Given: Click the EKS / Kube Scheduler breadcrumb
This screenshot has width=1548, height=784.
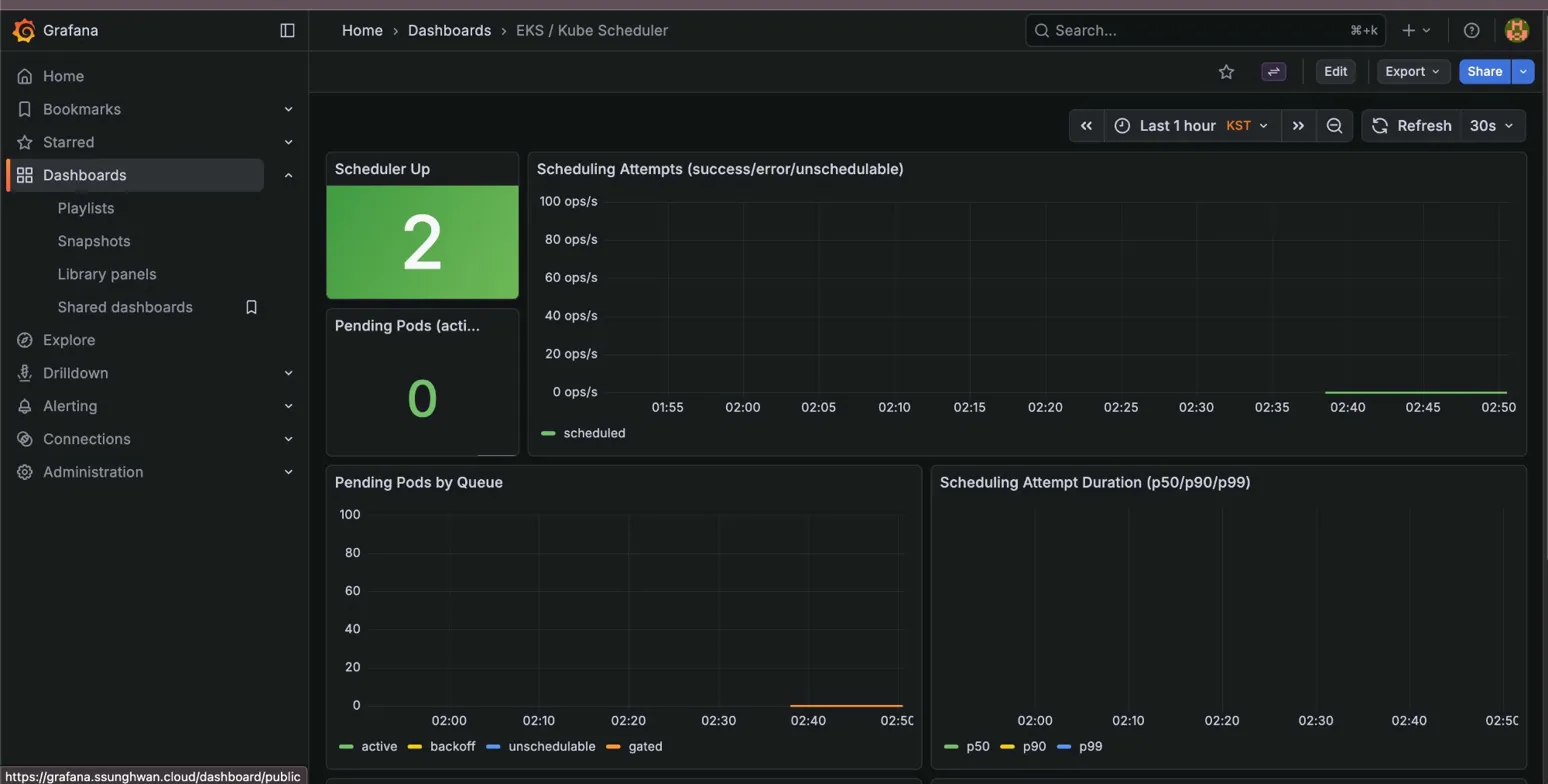Looking at the screenshot, I should [x=592, y=30].
